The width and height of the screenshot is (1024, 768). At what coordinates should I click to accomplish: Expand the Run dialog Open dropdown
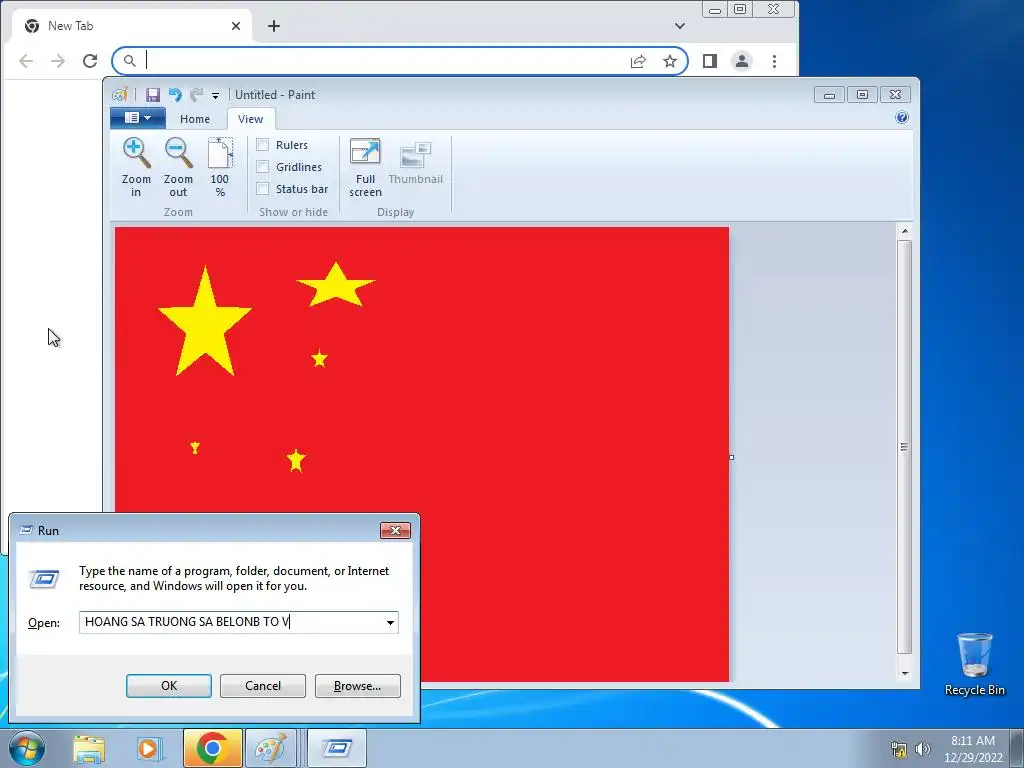(x=390, y=622)
